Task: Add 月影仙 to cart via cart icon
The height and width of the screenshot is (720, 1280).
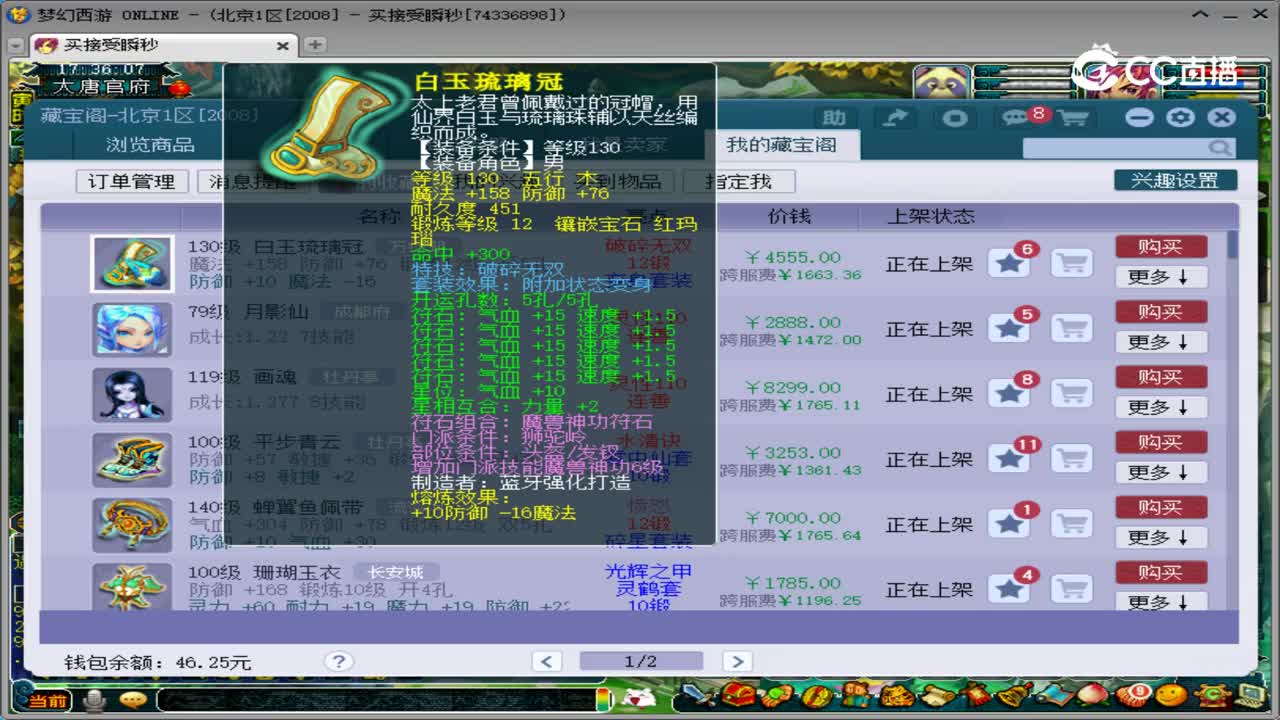Action: click(x=1072, y=329)
